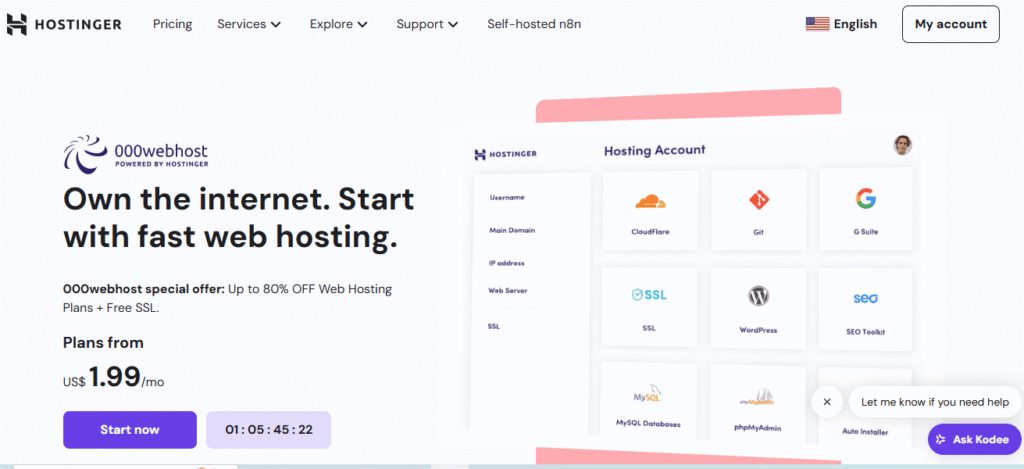Click the 'Web Server' label
Viewport: 1024px width, 469px height.
click(x=507, y=291)
